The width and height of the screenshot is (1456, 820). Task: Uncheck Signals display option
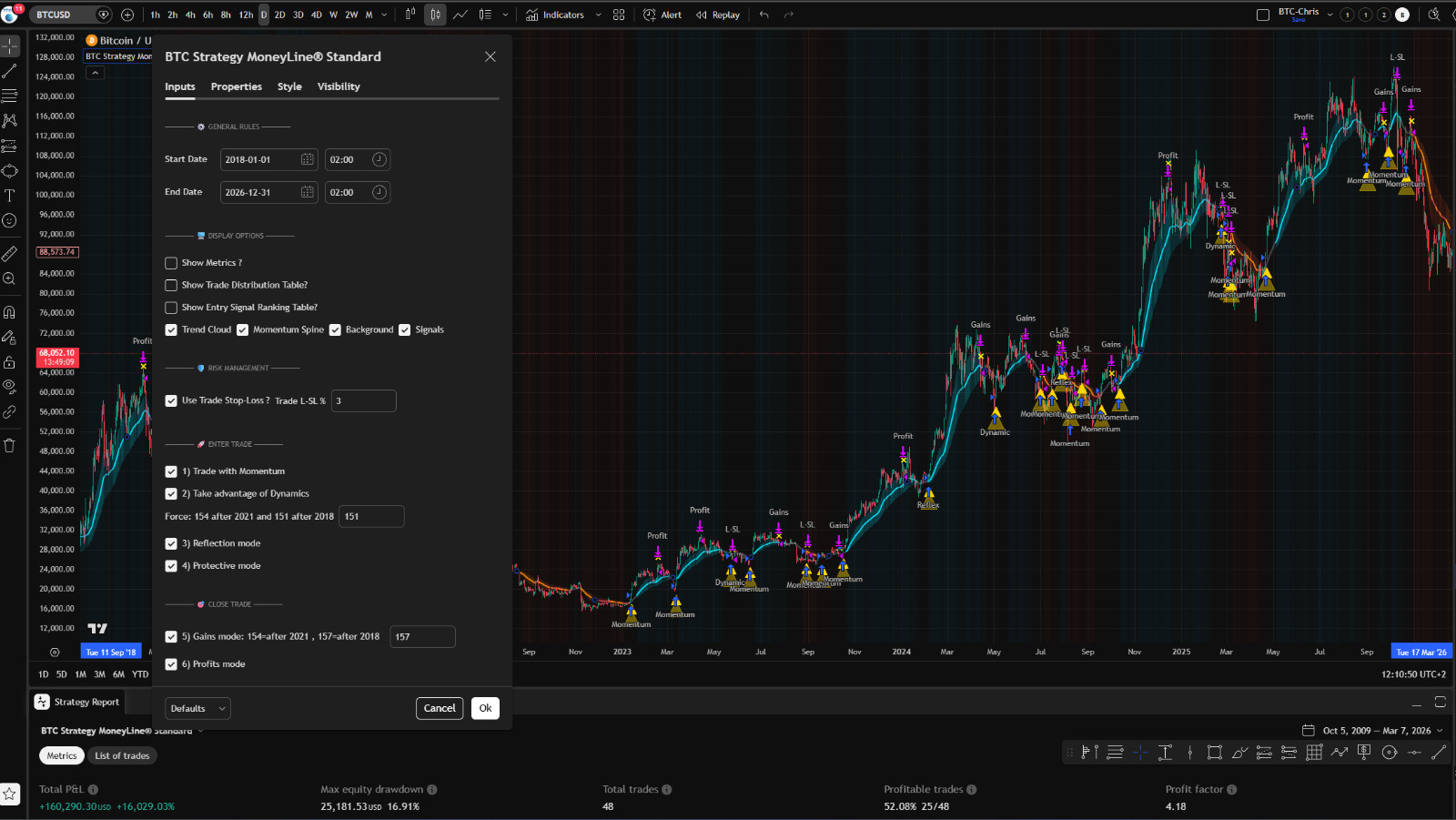[405, 329]
